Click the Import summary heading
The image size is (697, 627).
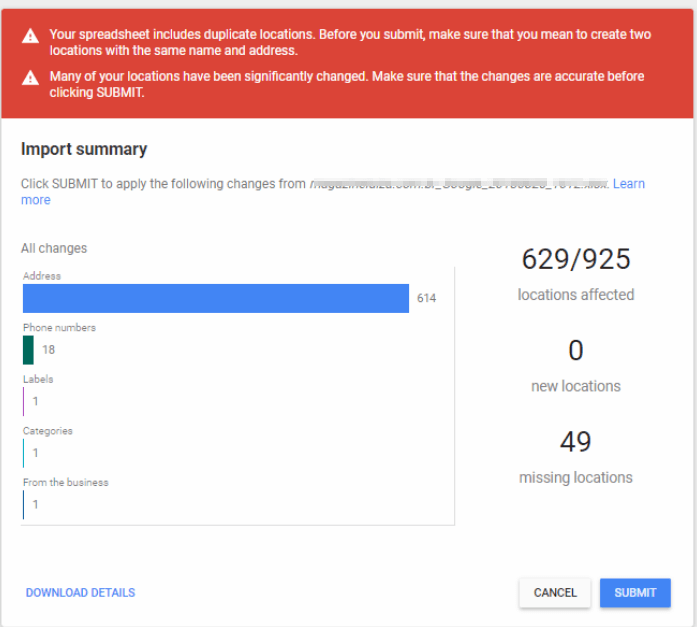tap(84, 149)
